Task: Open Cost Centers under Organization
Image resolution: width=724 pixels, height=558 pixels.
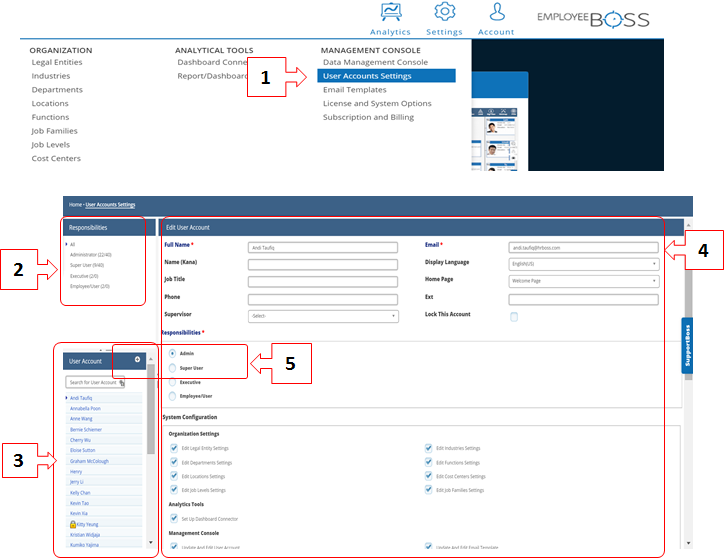Action: (x=56, y=158)
